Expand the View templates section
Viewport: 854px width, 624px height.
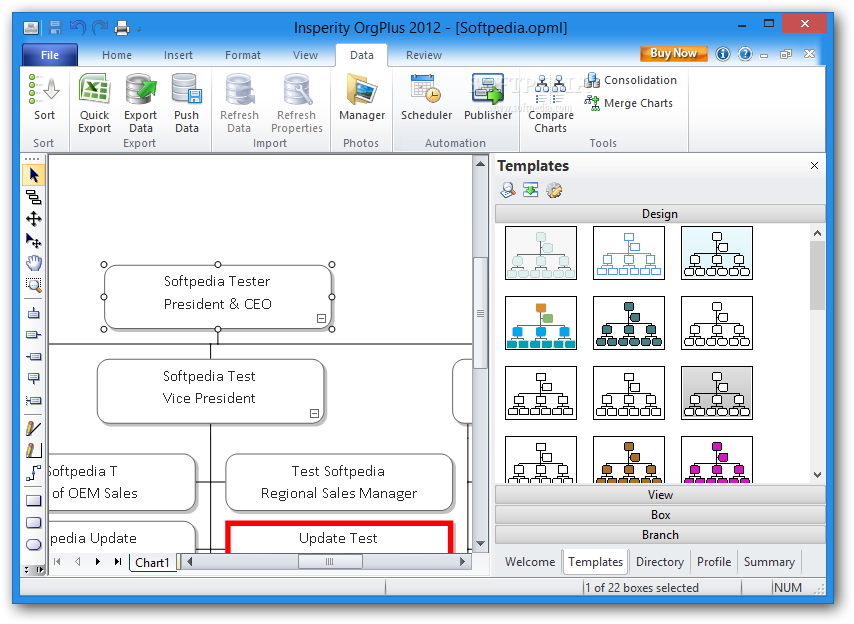[660, 495]
